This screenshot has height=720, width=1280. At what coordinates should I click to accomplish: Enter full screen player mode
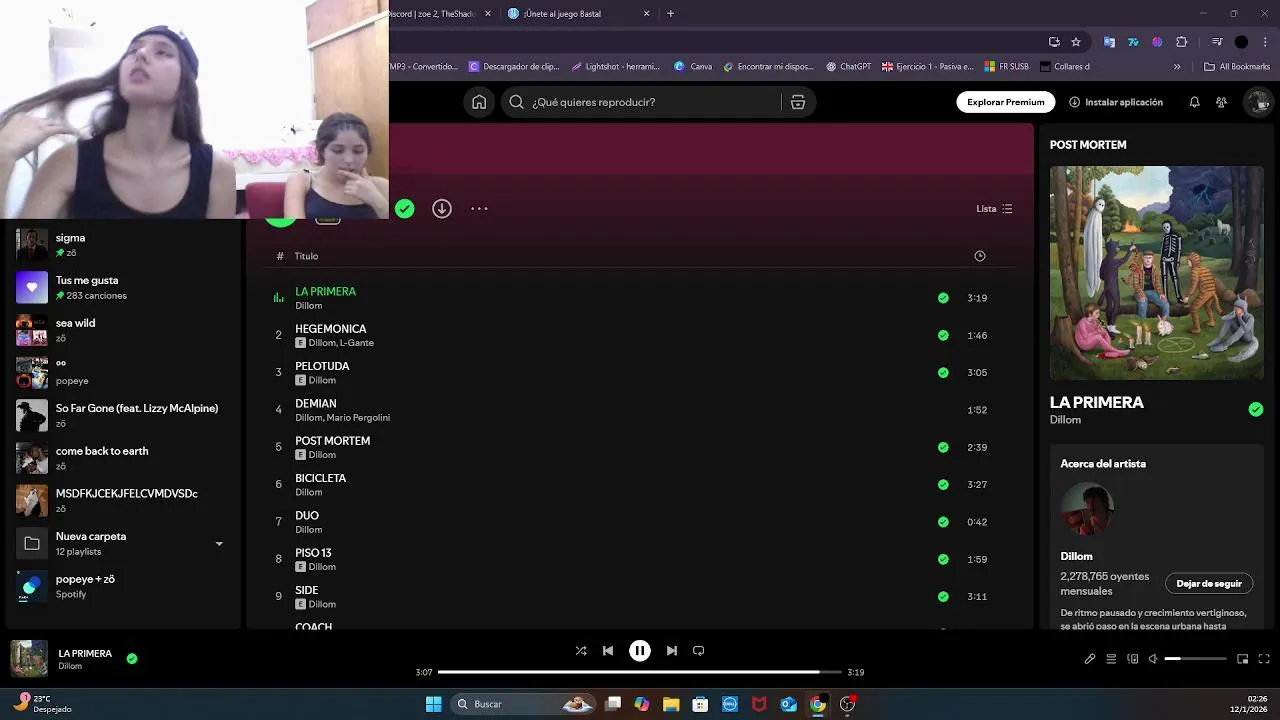click(x=1264, y=659)
